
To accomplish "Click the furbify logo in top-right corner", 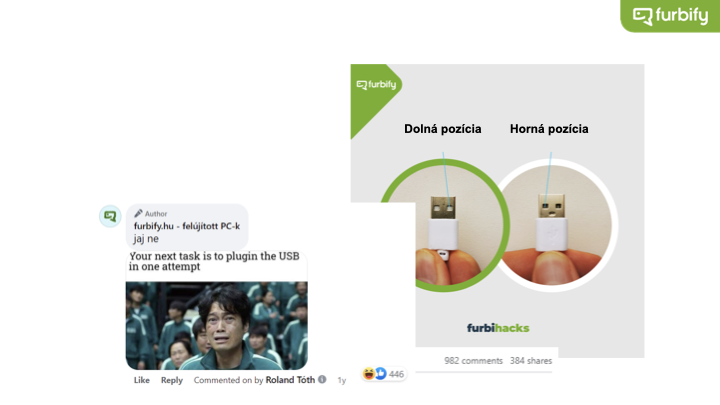I will pos(670,16).
